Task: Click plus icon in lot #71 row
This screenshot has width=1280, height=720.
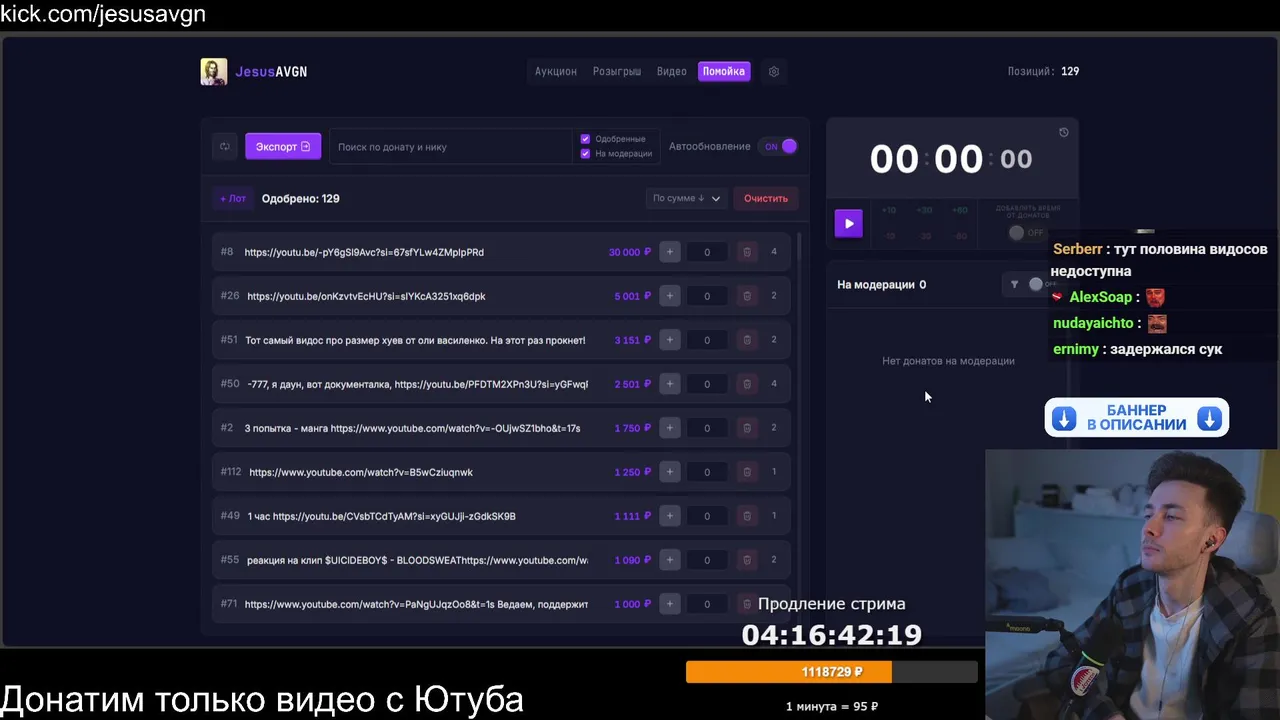Action: (x=670, y=604)
